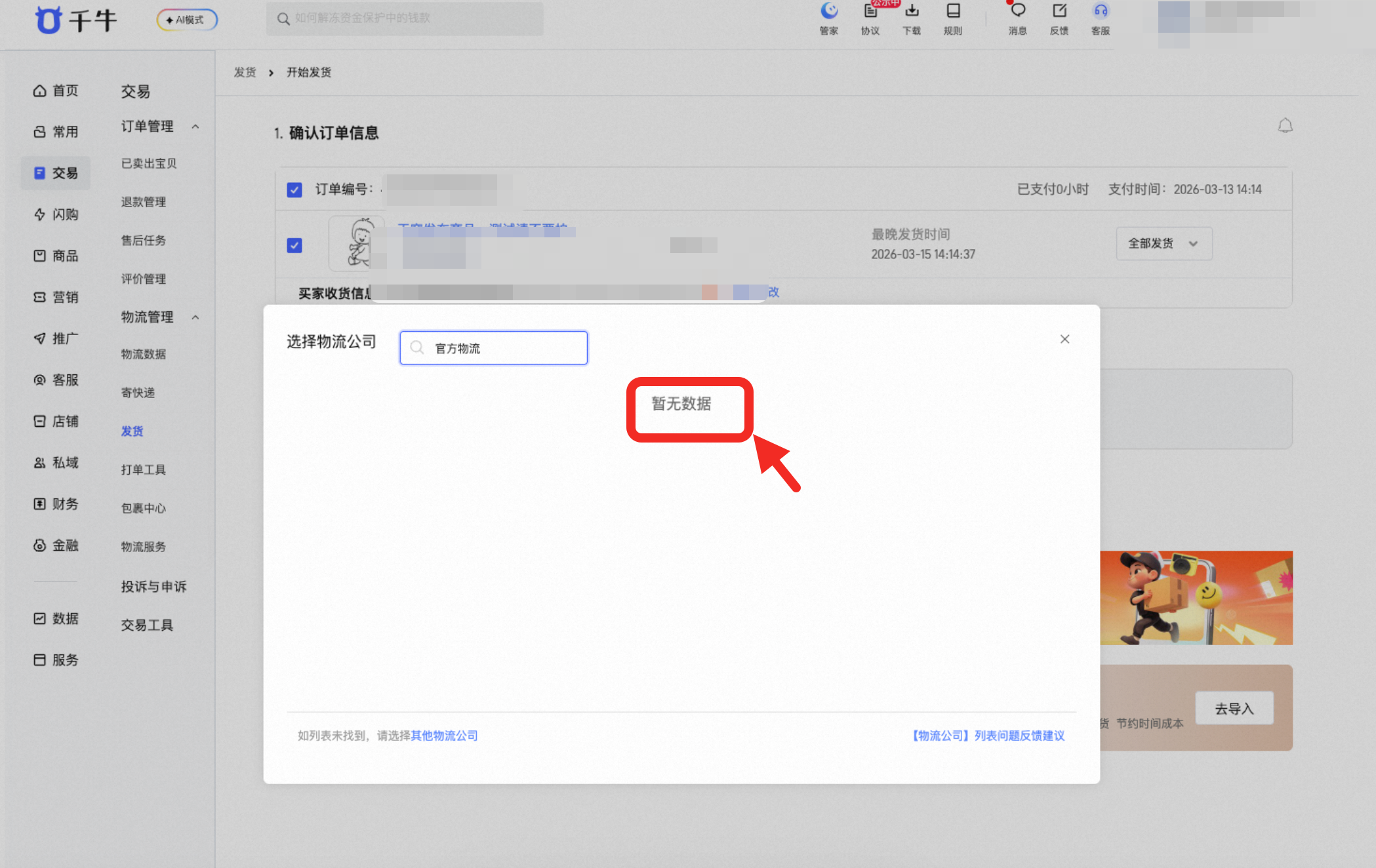Open the 规则 rules icon
This screenshot has height=868, width=1376.
point(953,19)
